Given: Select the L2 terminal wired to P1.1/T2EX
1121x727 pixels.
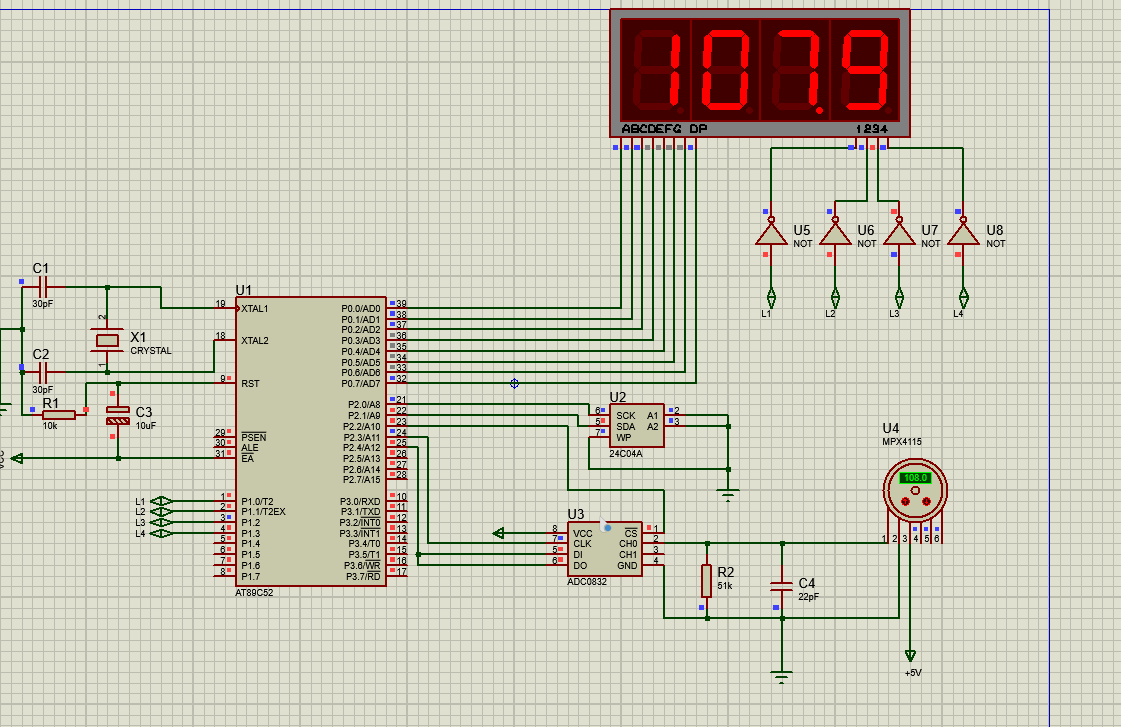Looking at the screenshot, I should pos(161,512).
